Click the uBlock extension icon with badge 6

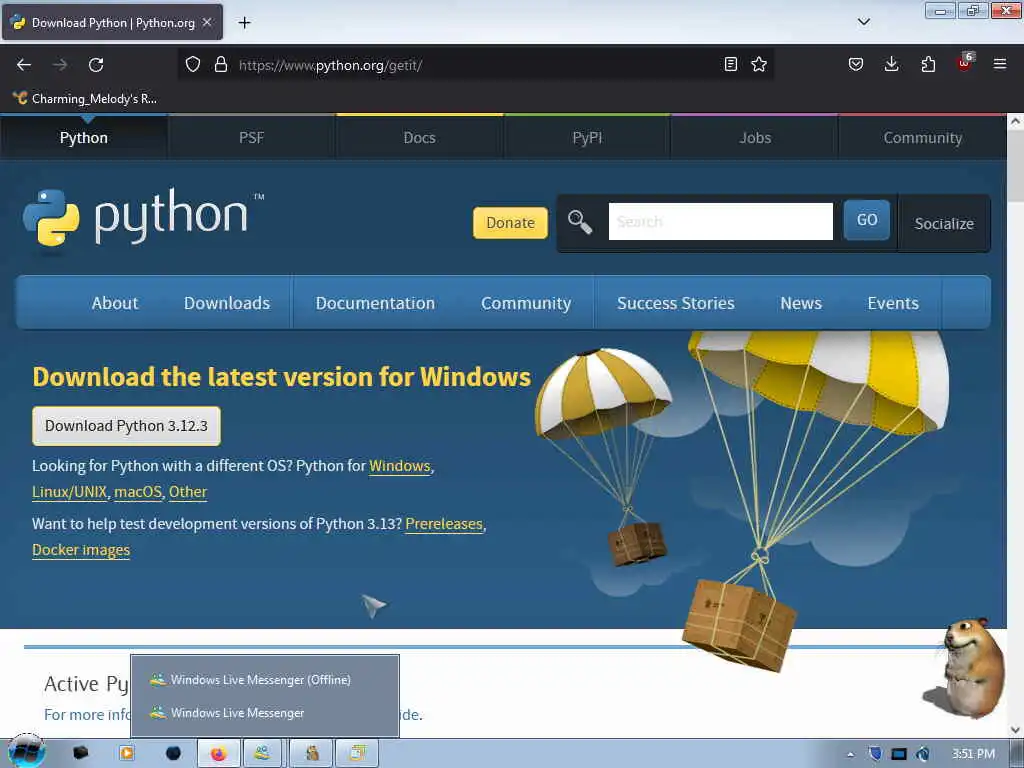click(965, 63)
